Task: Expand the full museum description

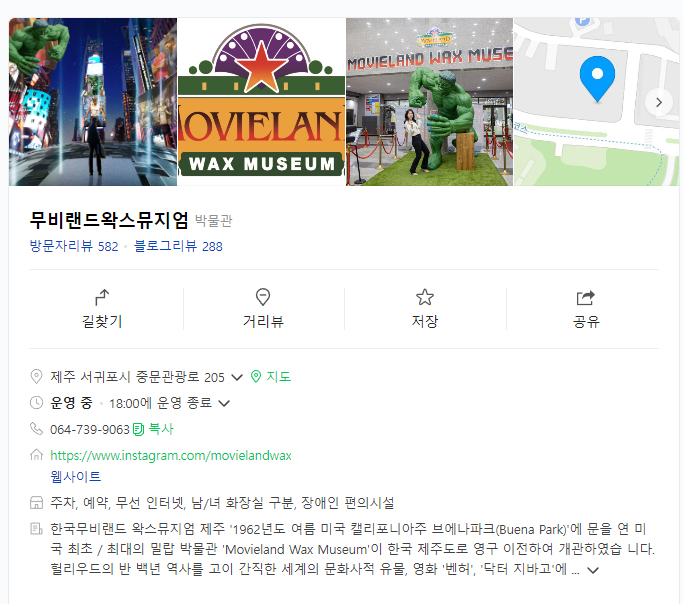Action: 593,570
